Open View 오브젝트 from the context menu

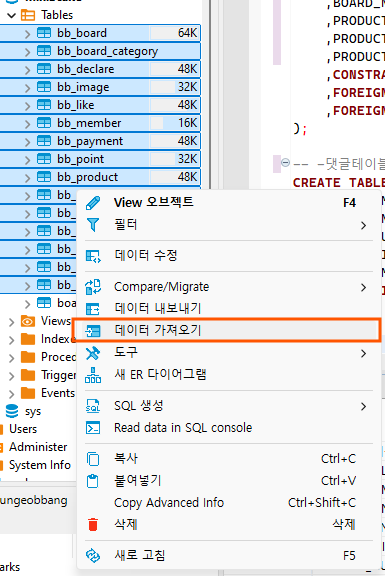pyautogui.click(x=228, y=202)
